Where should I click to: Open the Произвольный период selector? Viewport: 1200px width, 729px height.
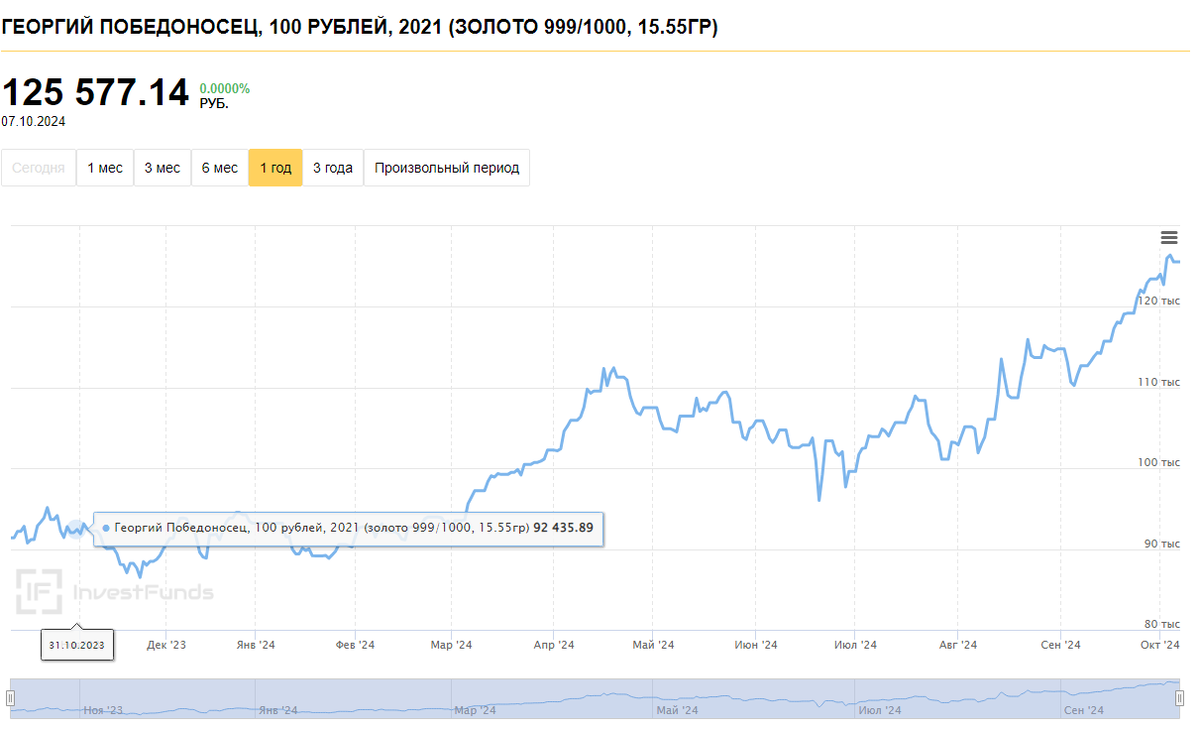[x=446, y=167]
